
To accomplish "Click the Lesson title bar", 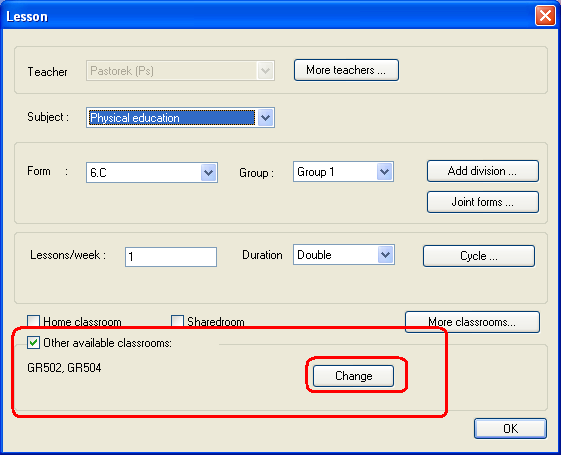I will [268, 16].
